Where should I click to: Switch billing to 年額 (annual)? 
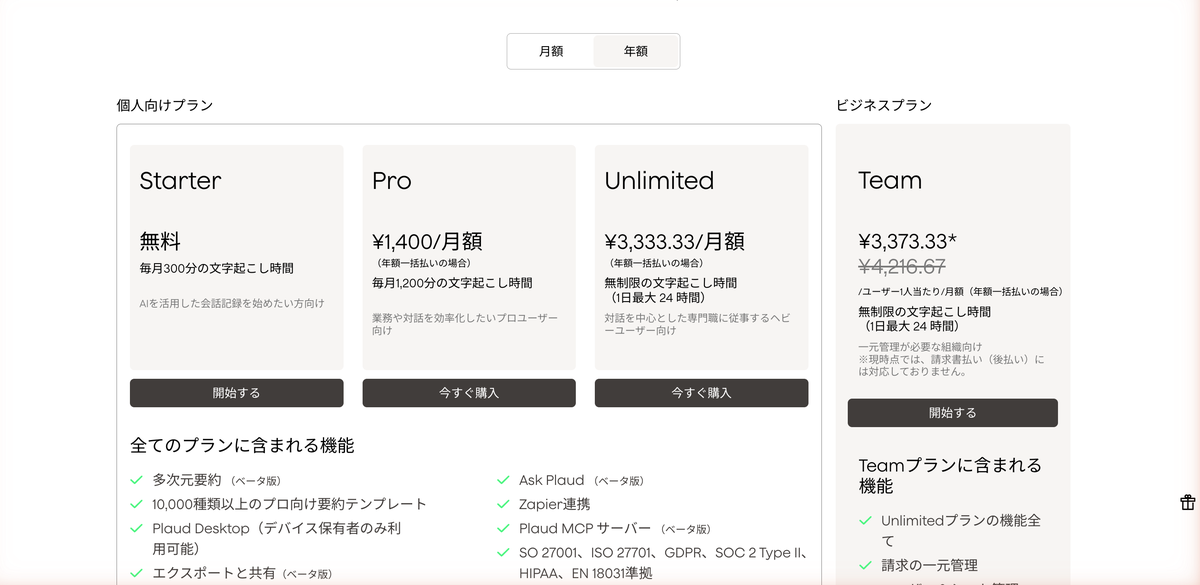pos(636,51)
